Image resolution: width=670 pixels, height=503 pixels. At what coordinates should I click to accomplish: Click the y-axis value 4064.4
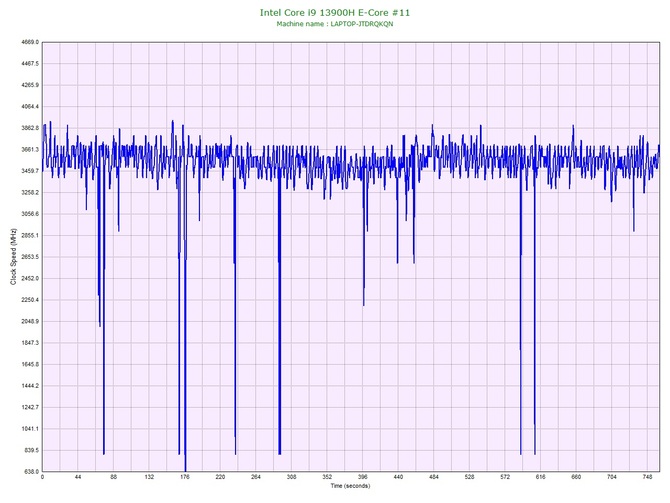[x=30, y=106]
